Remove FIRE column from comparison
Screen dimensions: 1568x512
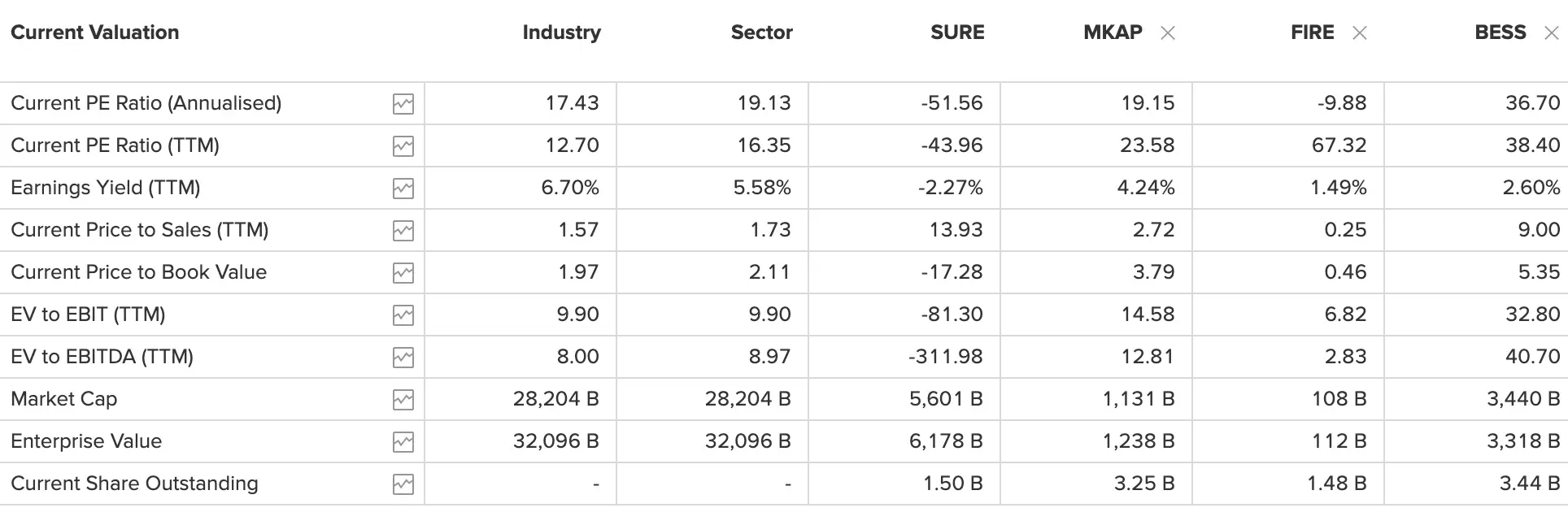click(1360, 33)
